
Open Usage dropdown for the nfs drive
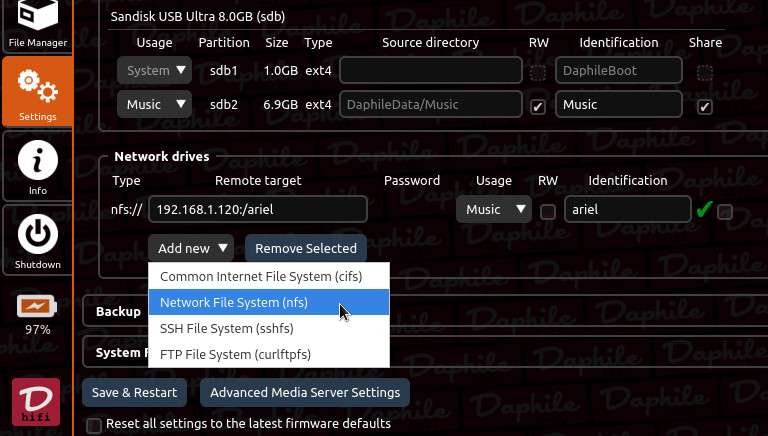coord(493,209)
